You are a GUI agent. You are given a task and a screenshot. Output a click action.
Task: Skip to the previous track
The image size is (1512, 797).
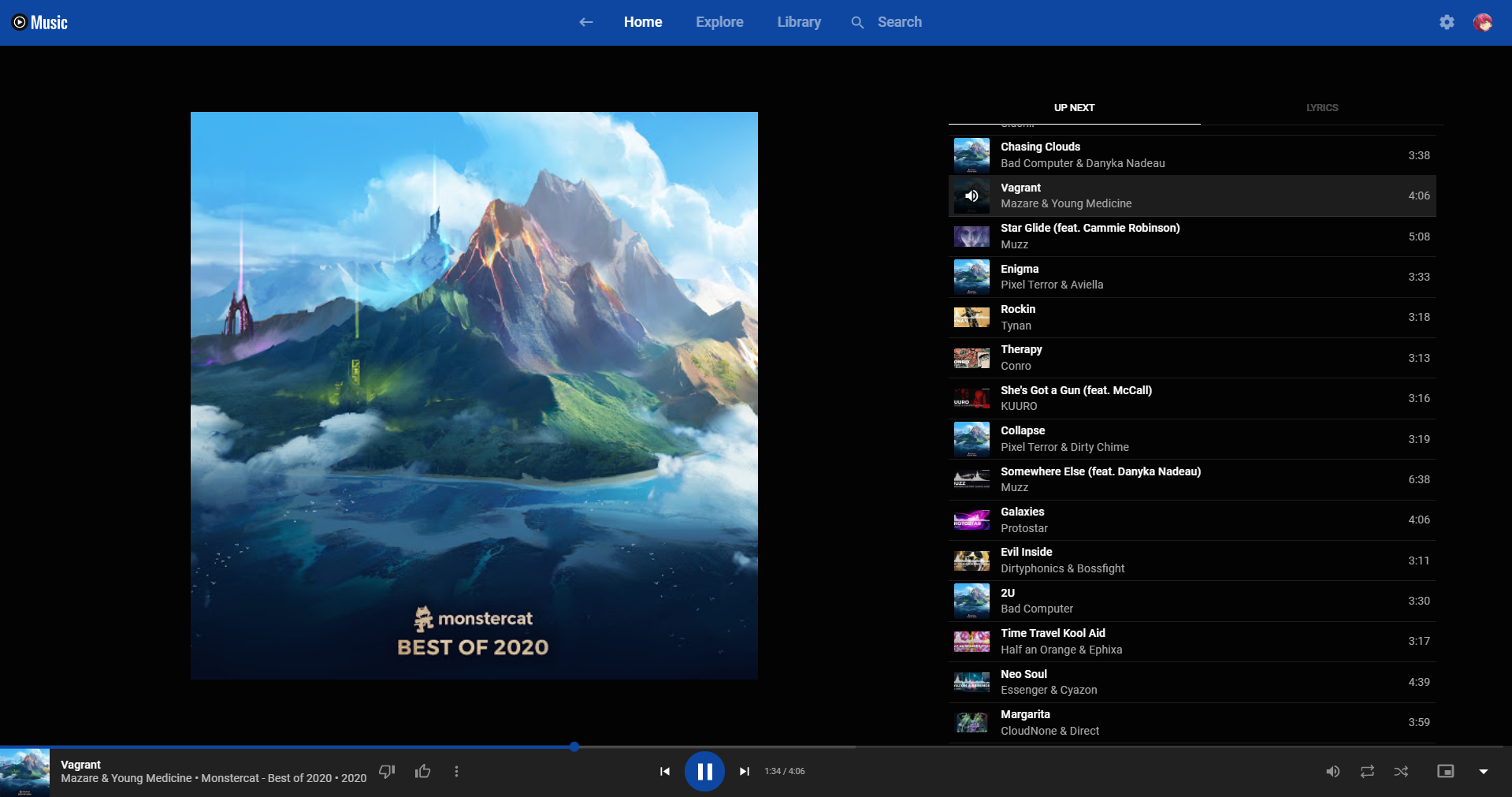click(665, 771)
